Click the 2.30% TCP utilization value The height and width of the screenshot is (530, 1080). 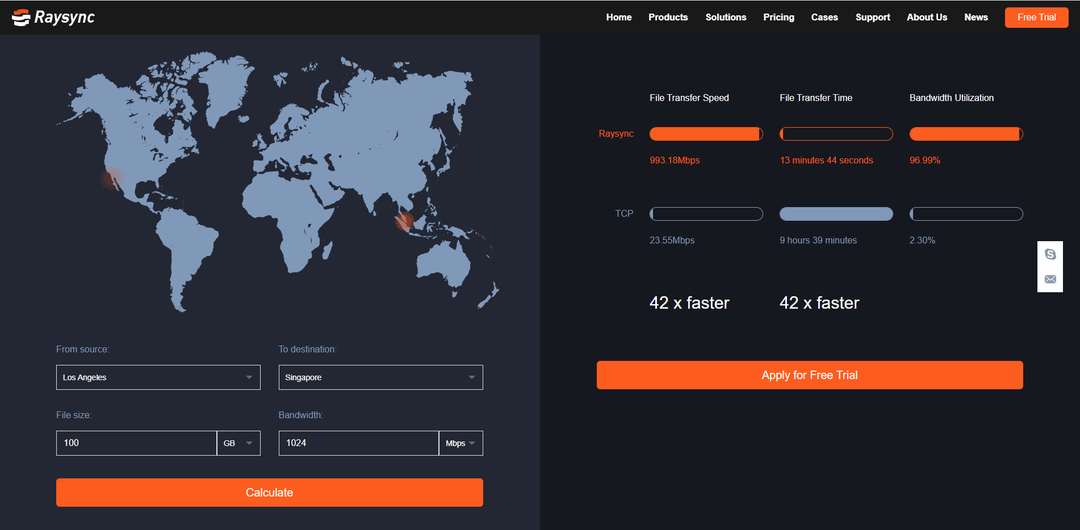click(x=922, y=241)
